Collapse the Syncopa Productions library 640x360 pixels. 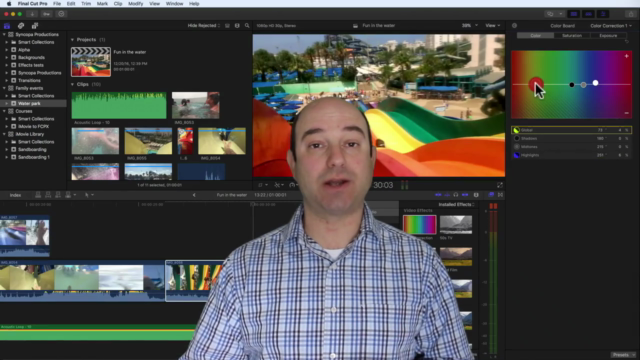tap(4, 35)
